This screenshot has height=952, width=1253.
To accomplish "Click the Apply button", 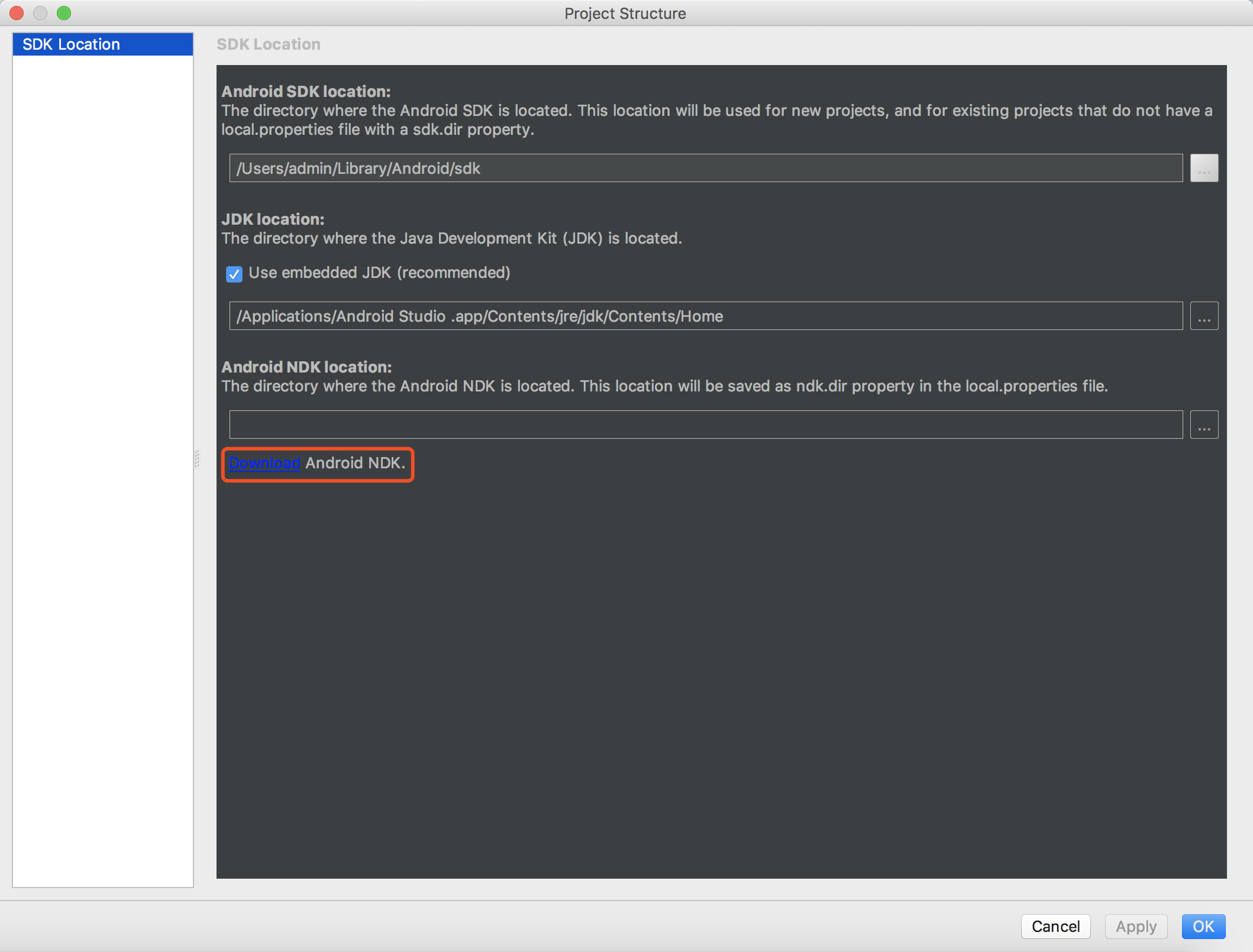I will pos(1136,927).
